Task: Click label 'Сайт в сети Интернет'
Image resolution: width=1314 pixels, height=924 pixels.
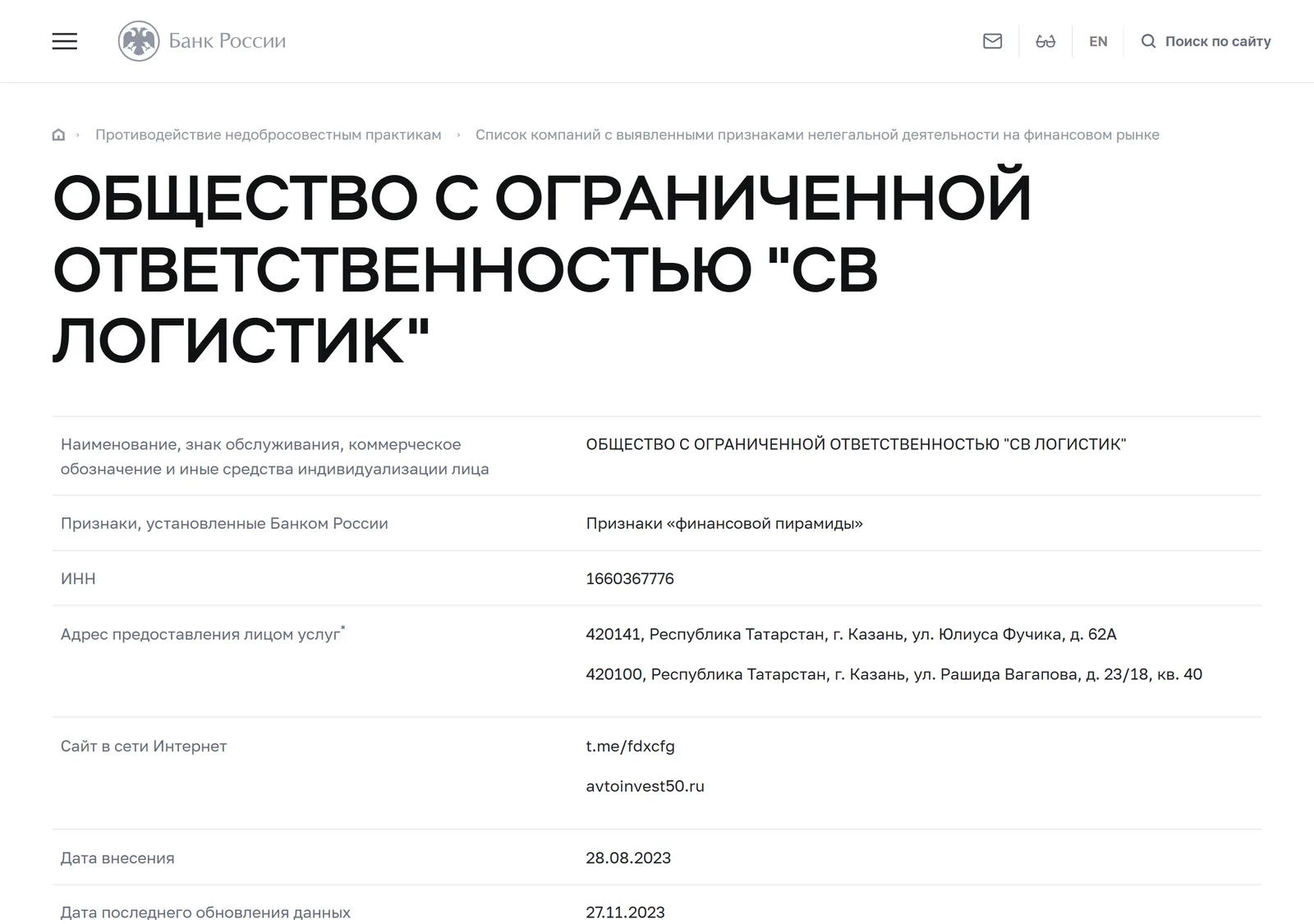Action: click(x=144, y=747)
